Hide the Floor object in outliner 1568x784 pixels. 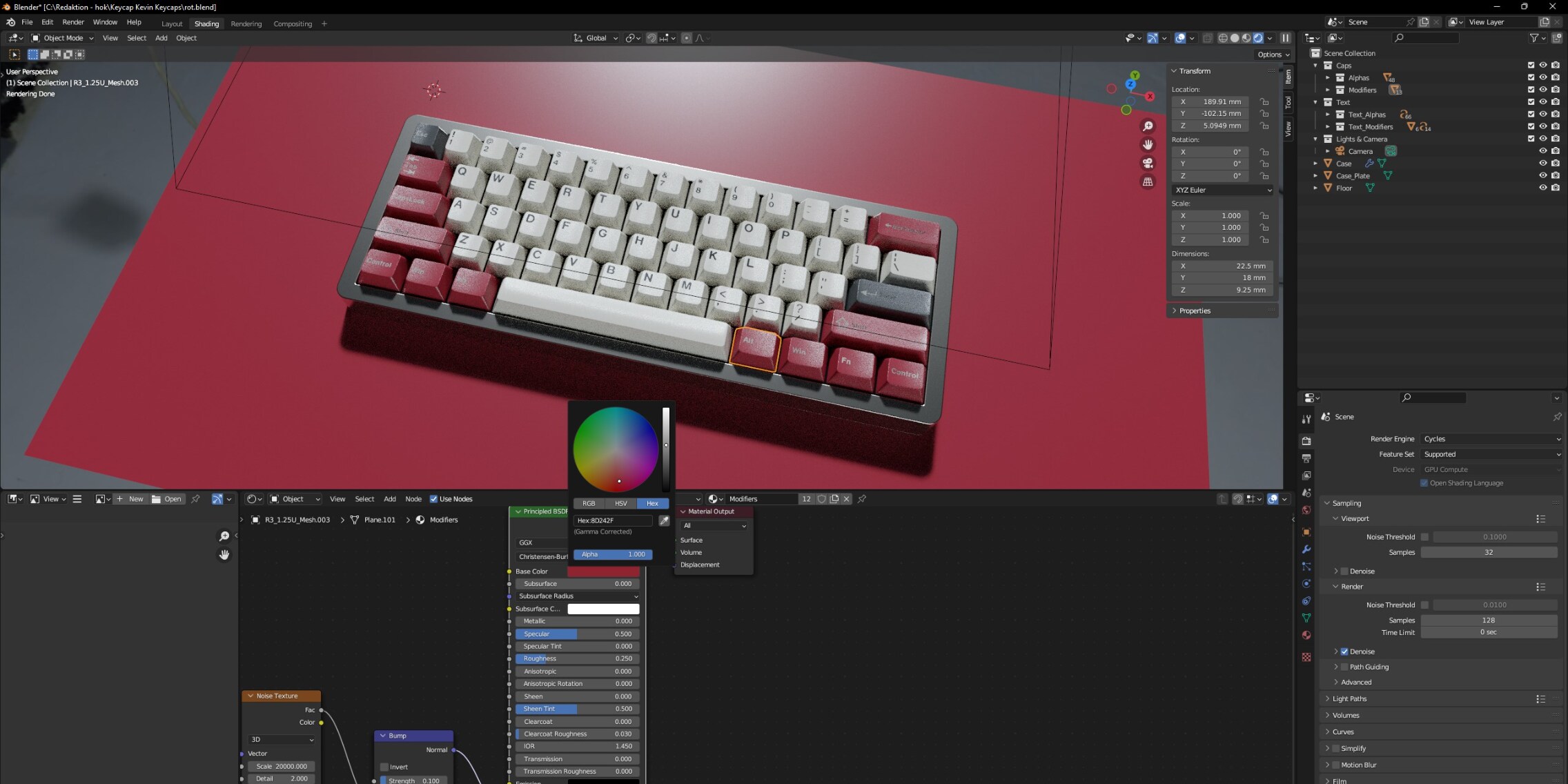click(1543, 188)
